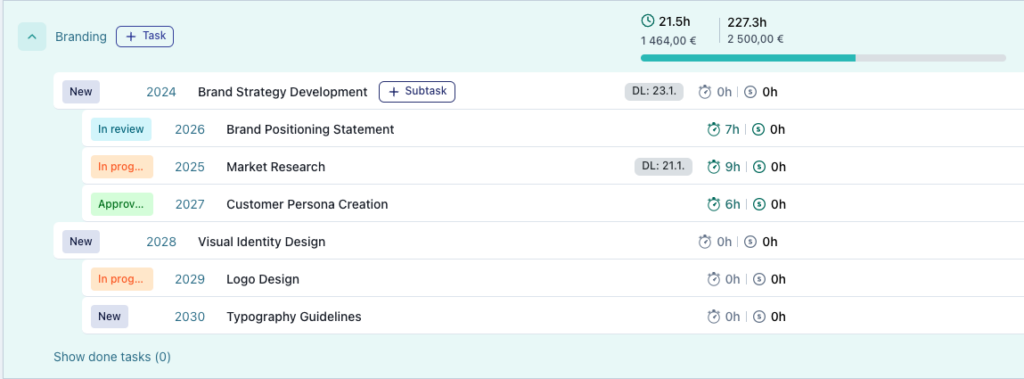Open New status of Brand Strategy Development
The image size is (1024, 379).
tap(81, 91)
